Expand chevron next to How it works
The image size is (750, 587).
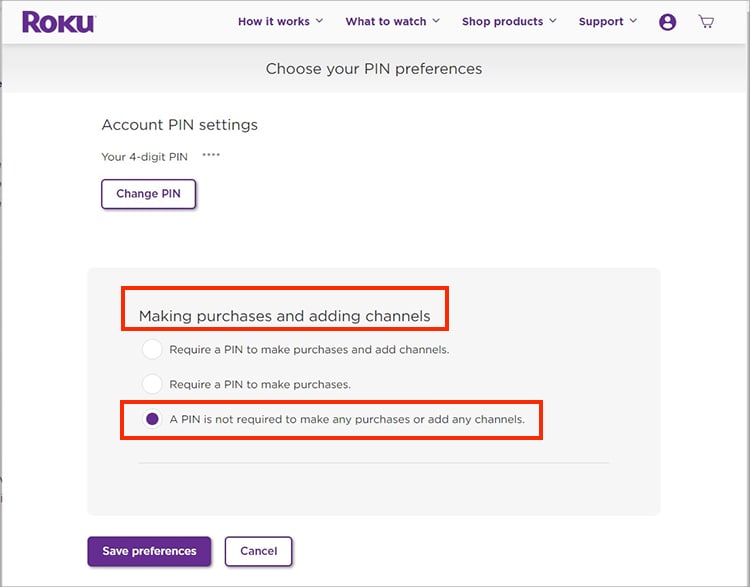[320, 21]
